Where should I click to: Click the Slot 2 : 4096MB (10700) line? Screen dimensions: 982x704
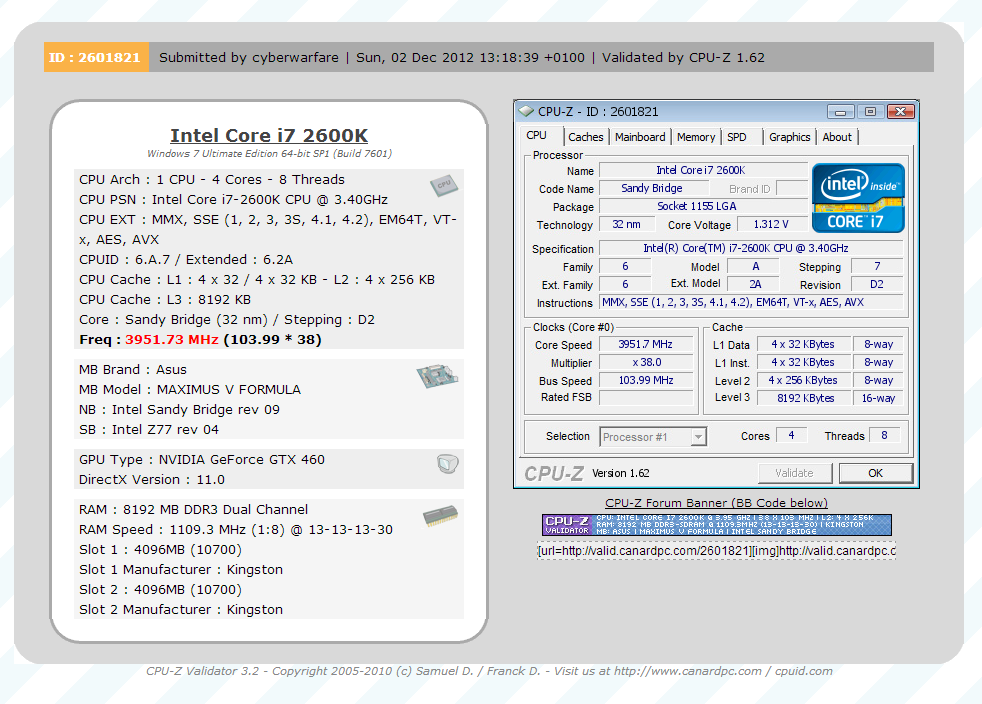[160, 590]
